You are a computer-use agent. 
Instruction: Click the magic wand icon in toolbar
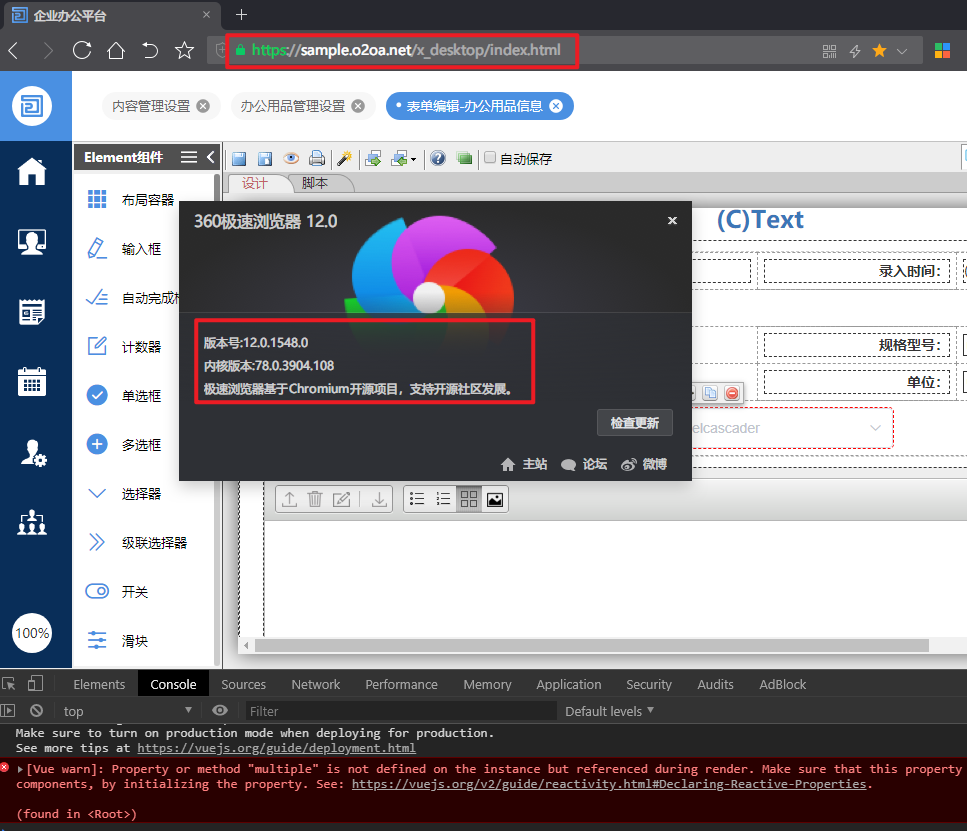tap(344, 158)
